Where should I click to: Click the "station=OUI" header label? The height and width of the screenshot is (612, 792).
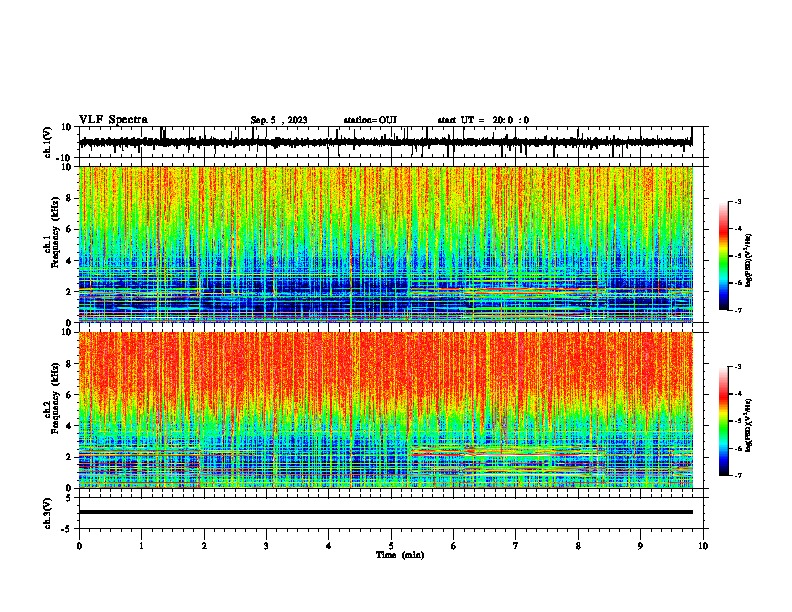coord(370,120)
